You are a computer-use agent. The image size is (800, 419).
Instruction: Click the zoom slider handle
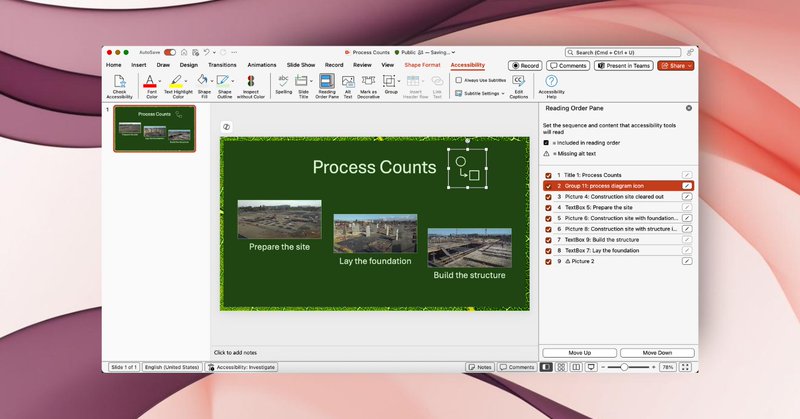click(x=623, y=367)
